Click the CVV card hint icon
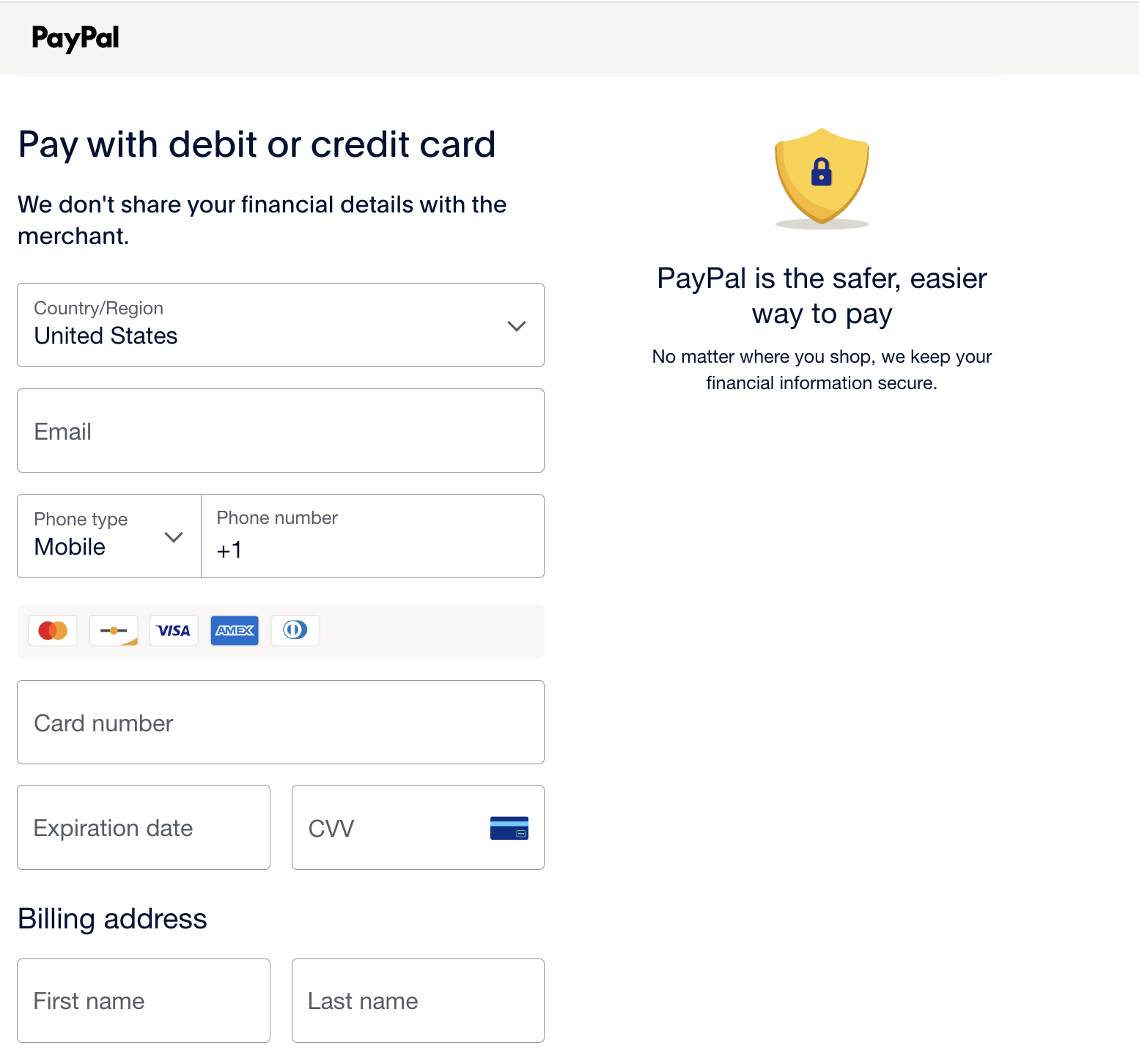Viewport: 1139px width, 1064px height. 509,828
